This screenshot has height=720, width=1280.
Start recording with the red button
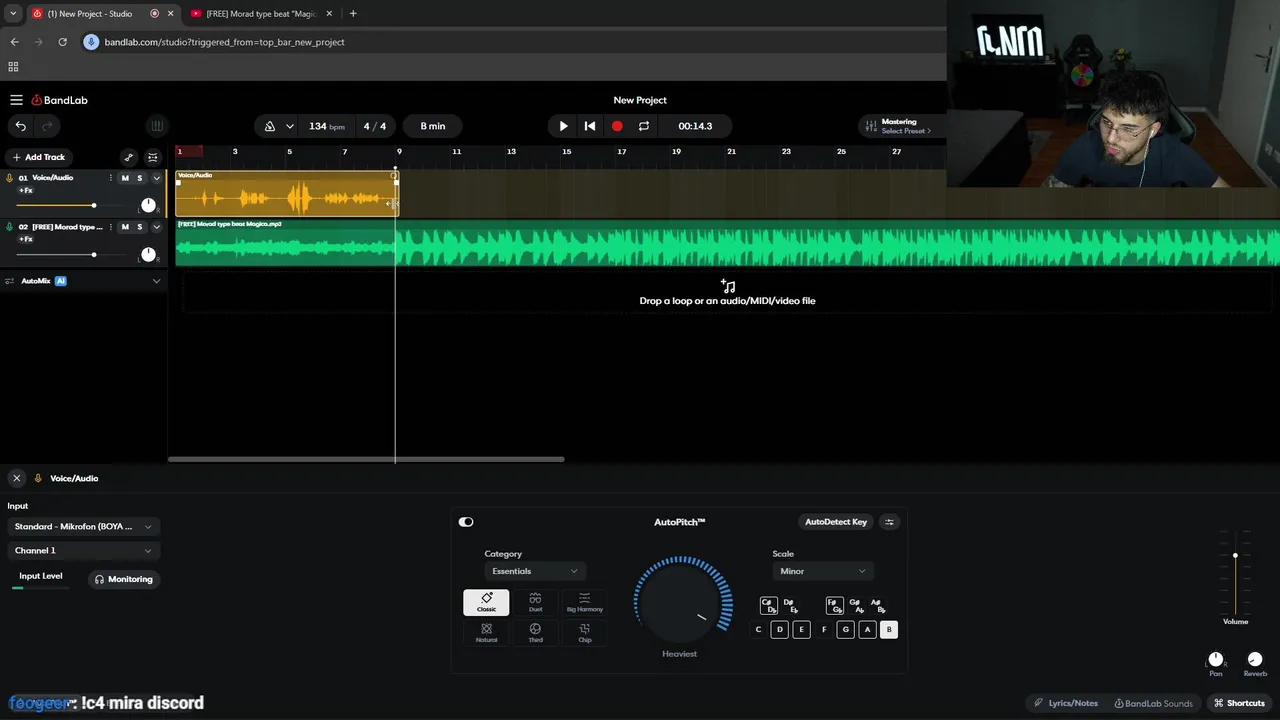[x=617, y=126]
